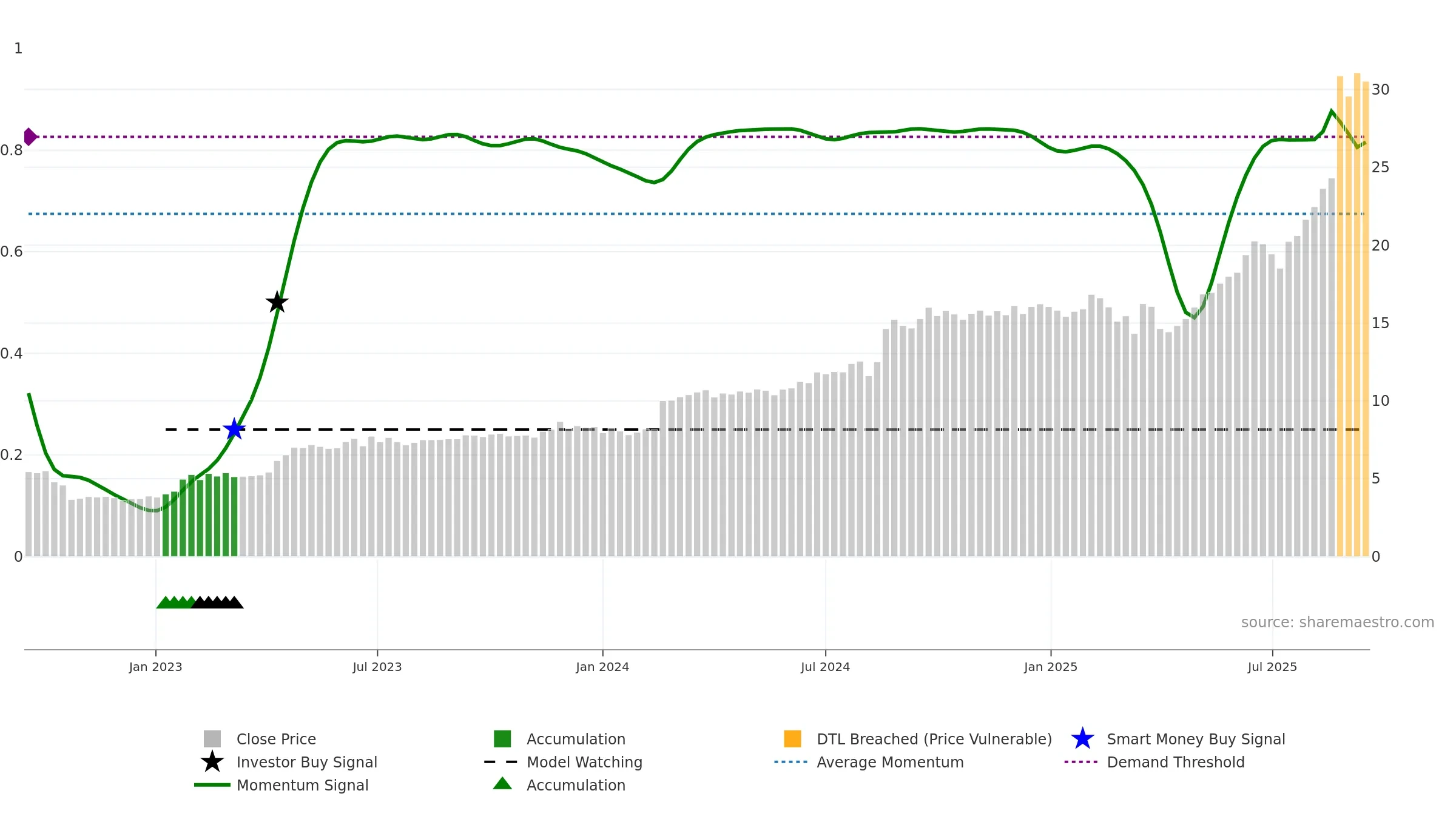This screenshot has height=819, width=1456.
Task: Toggle the Momentum Signal legend entry
Action: pyautogui.click(x=281, y=785)
